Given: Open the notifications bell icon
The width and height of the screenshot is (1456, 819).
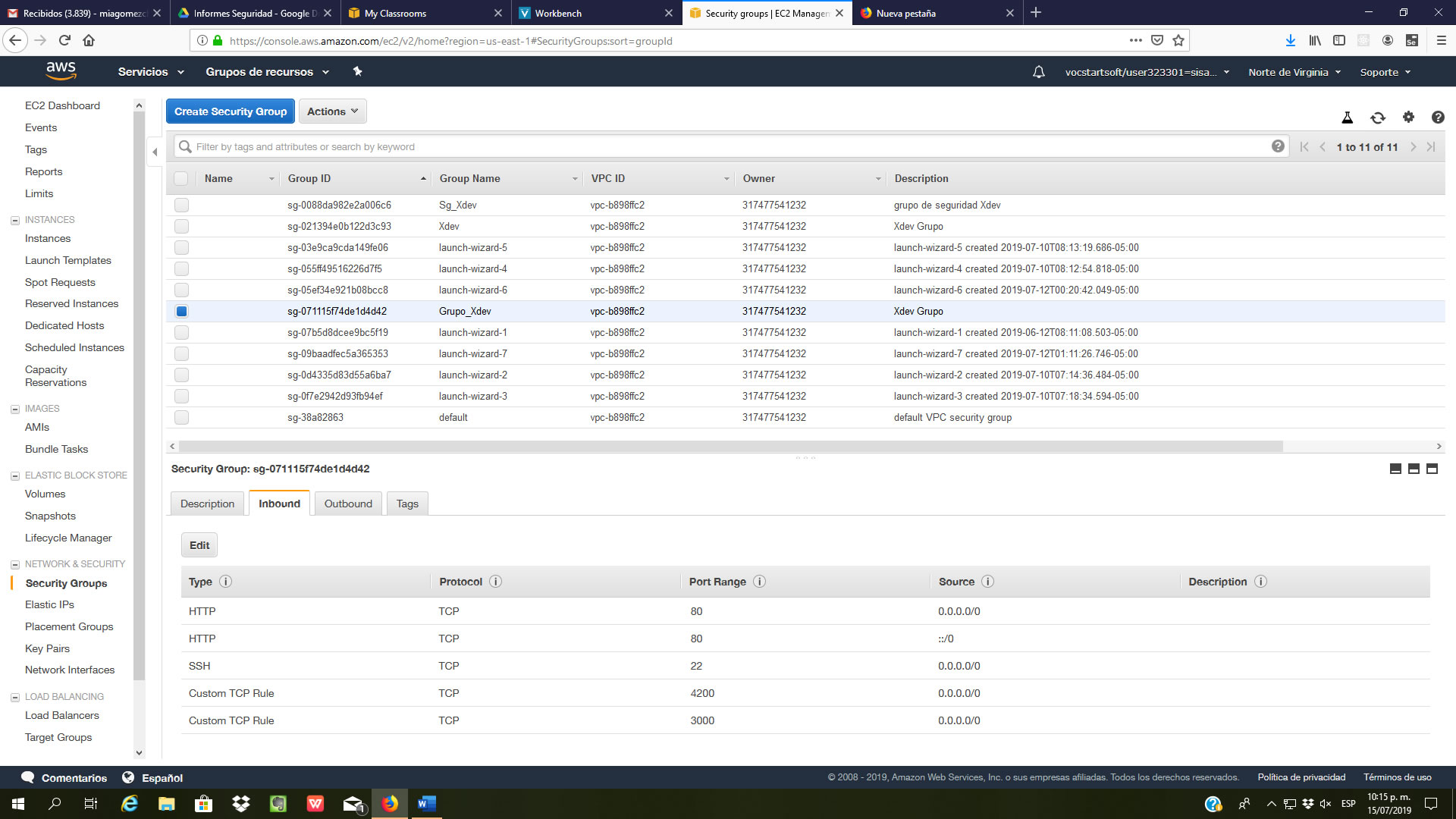Looking at the screenshot, I should pos(1039,72).
